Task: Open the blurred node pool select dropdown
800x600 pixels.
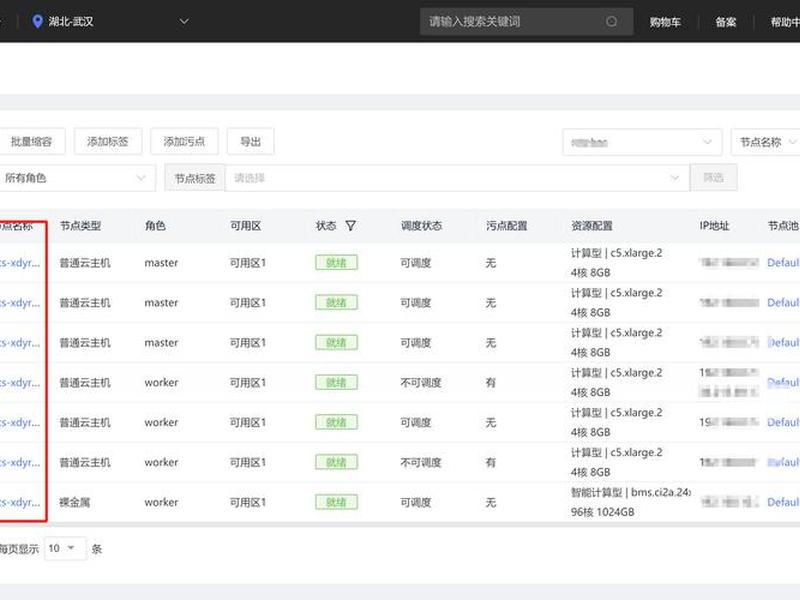Action: [x=642, y=142]
